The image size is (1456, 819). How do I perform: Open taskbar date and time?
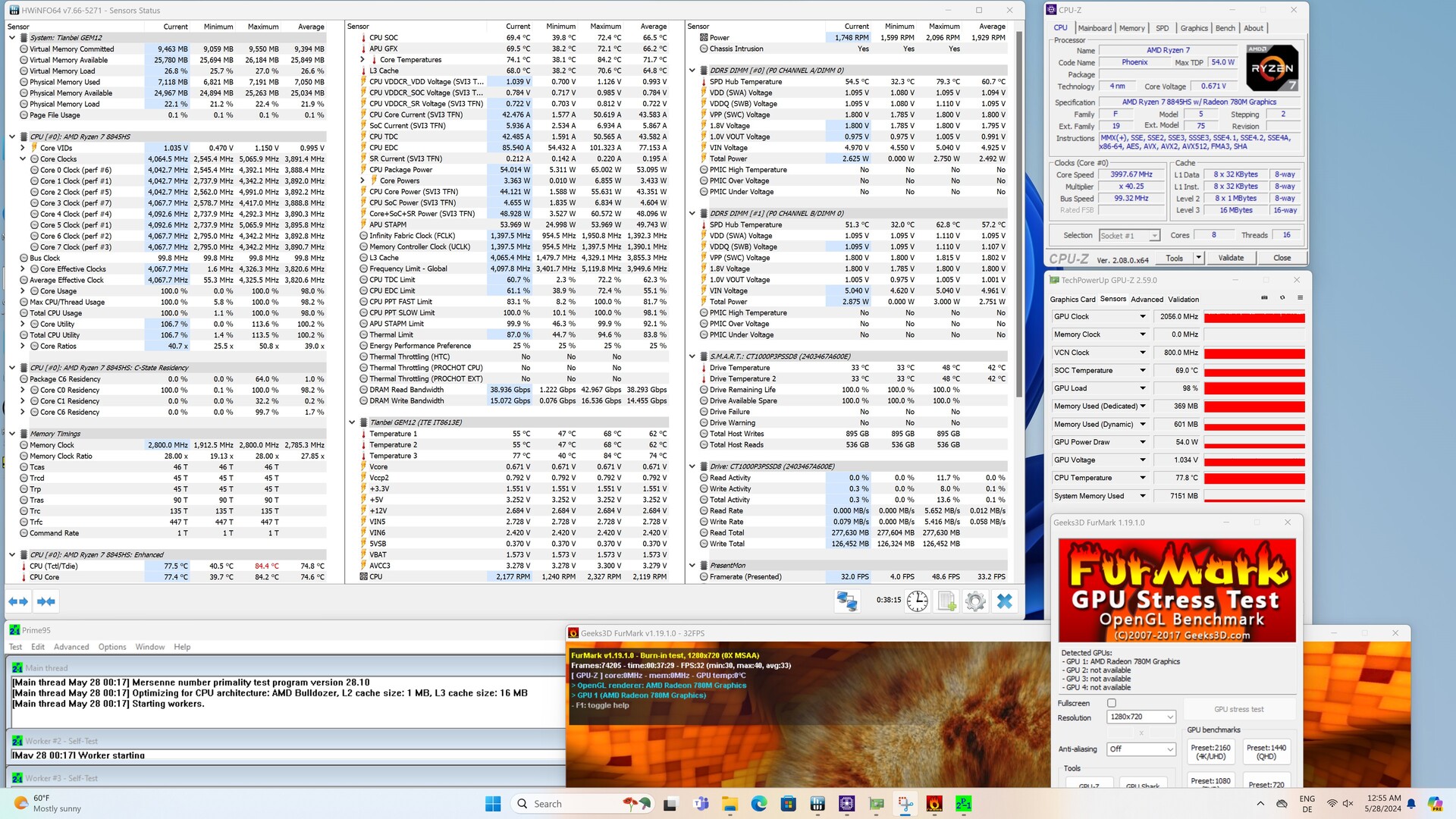1383,804
